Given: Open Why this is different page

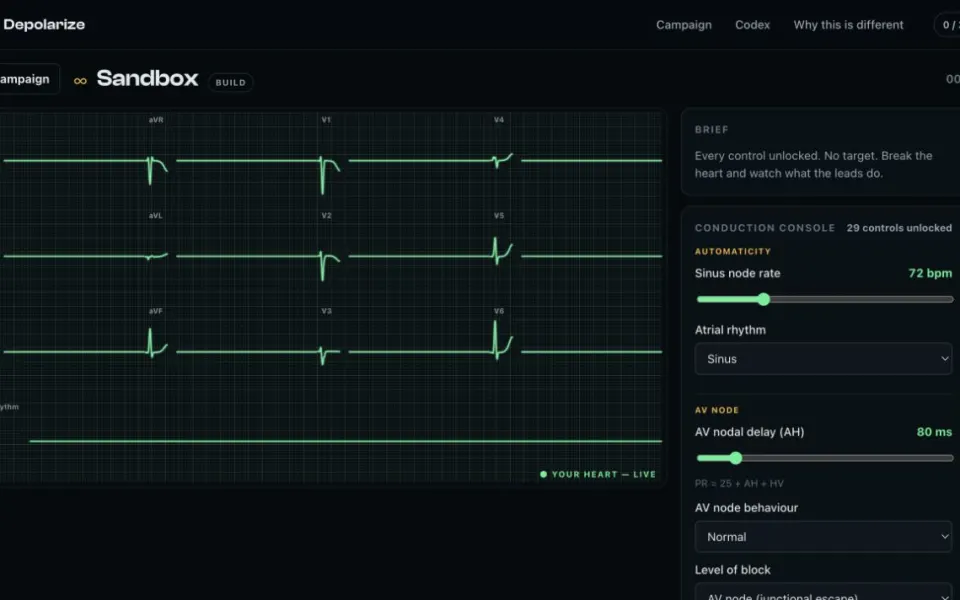Looking at the screenshot, I should (848, 25).
